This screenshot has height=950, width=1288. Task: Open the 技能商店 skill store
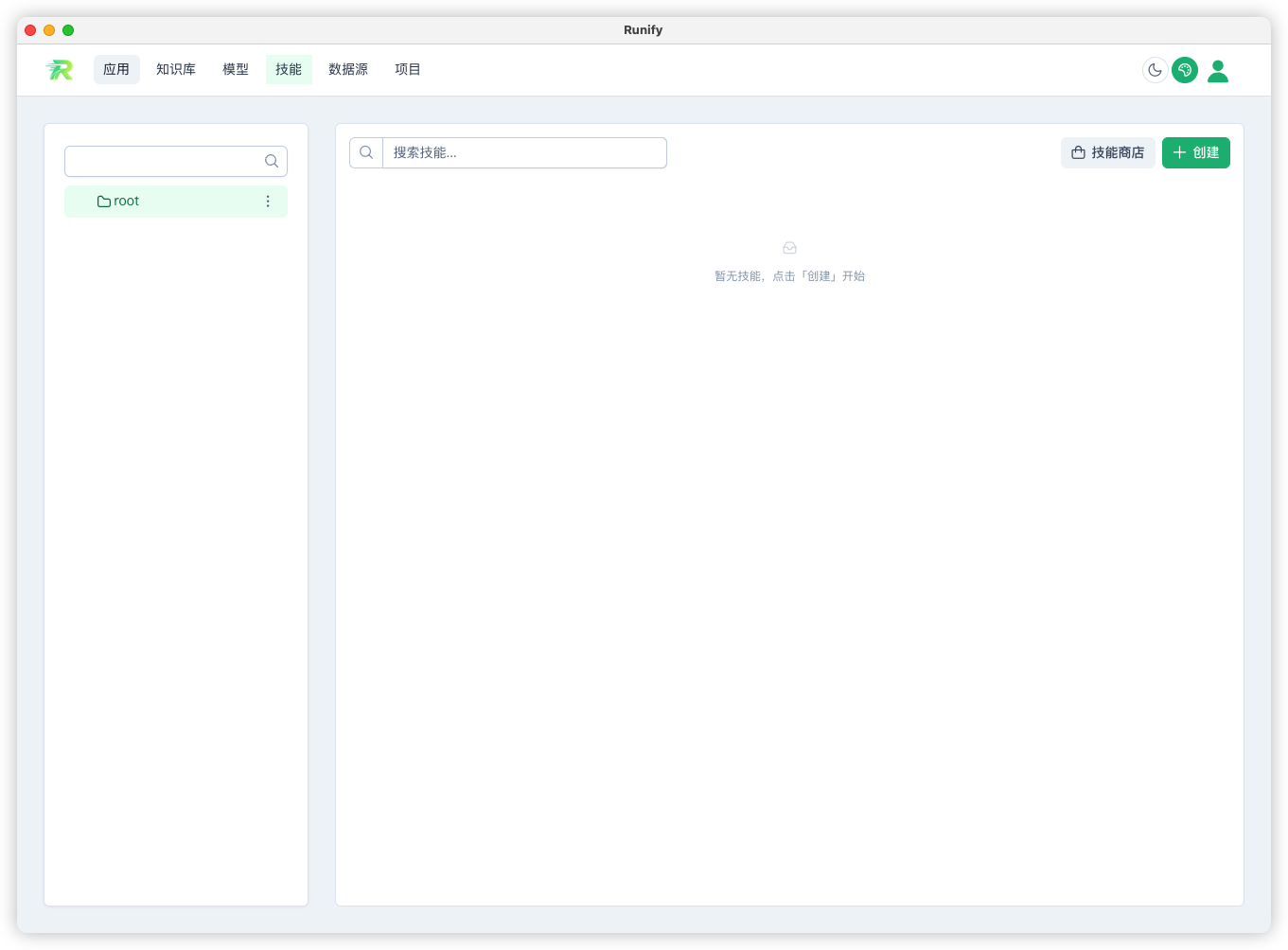click(x=1108, y=152)
